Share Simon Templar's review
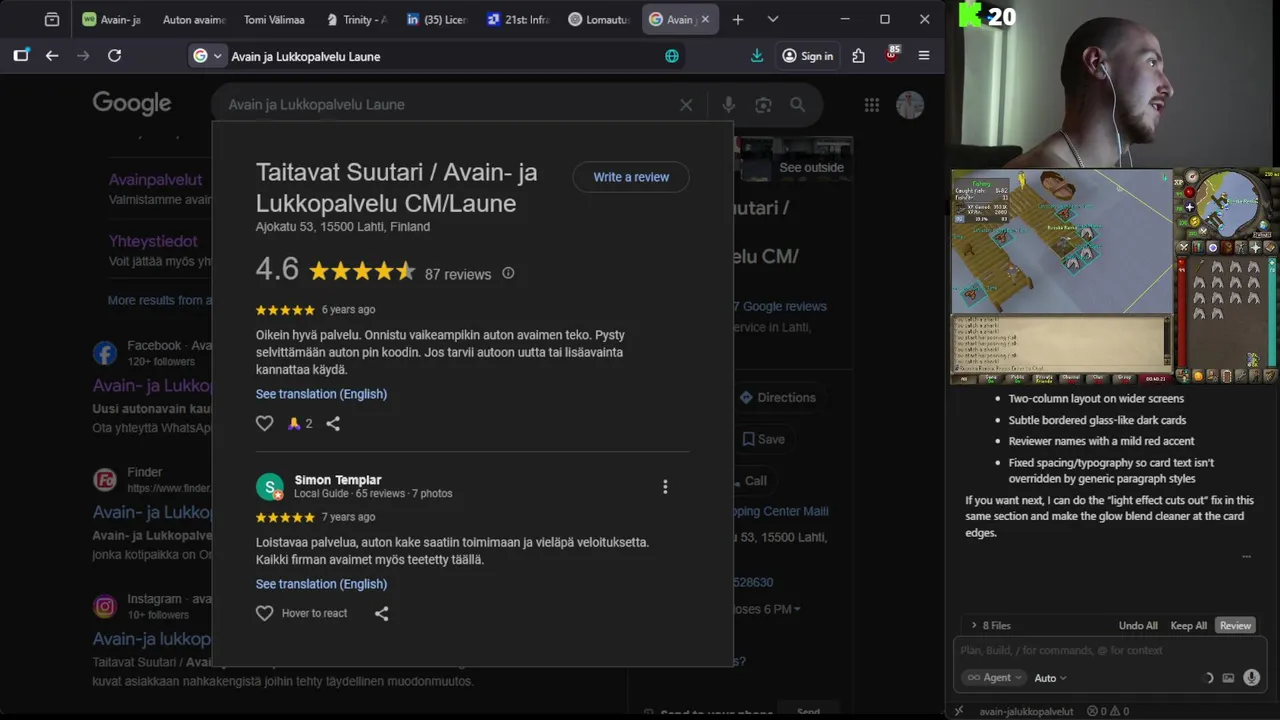 point(381,613)
